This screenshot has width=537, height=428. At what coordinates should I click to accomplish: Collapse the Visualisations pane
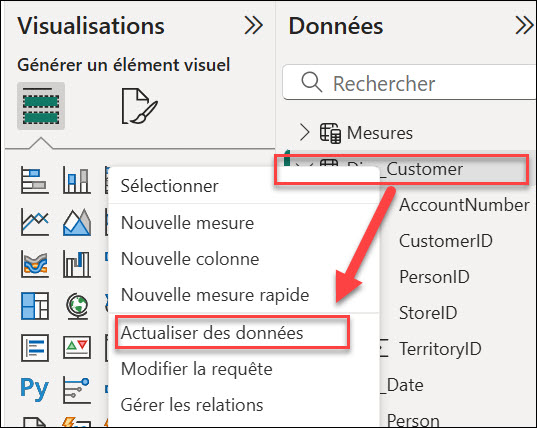pyautogui.click(x=254, y=25)
